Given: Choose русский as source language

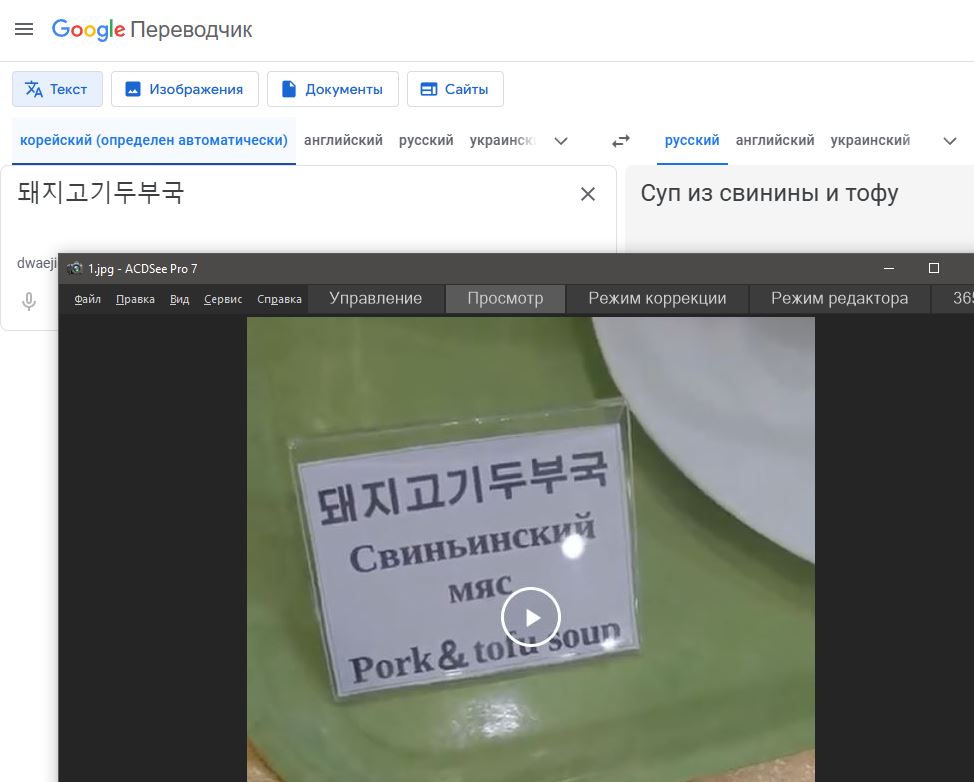Looking at the screenshot, I should pos(426,140).
